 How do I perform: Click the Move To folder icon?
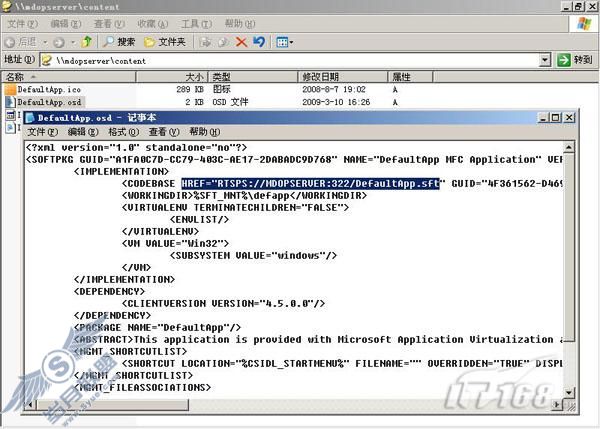pos(205,42)
